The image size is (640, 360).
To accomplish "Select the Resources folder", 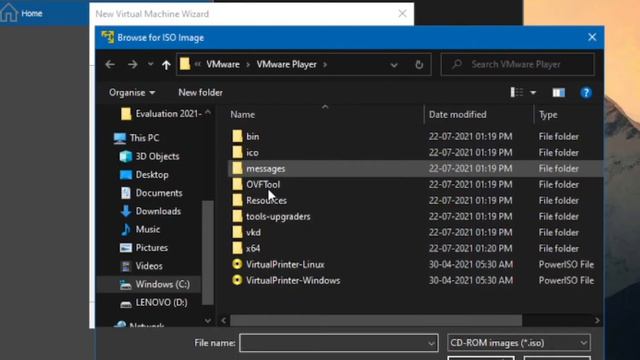I will pyautogui.click(x=266, y=200).
